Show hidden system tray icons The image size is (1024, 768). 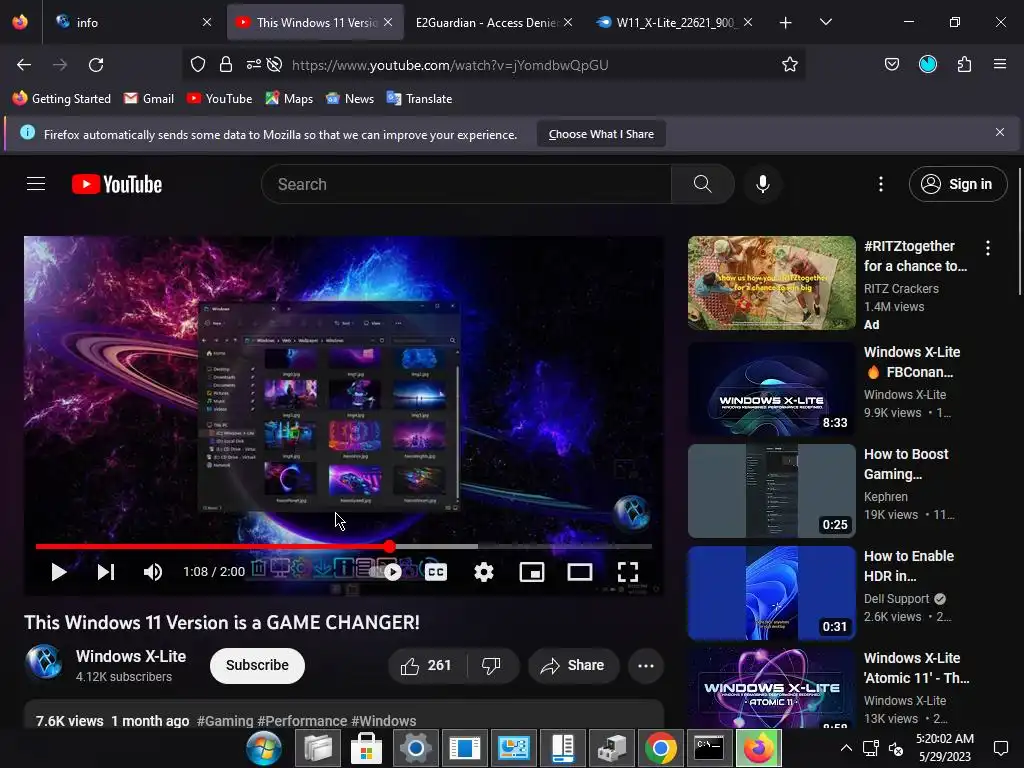pos(846,748)
